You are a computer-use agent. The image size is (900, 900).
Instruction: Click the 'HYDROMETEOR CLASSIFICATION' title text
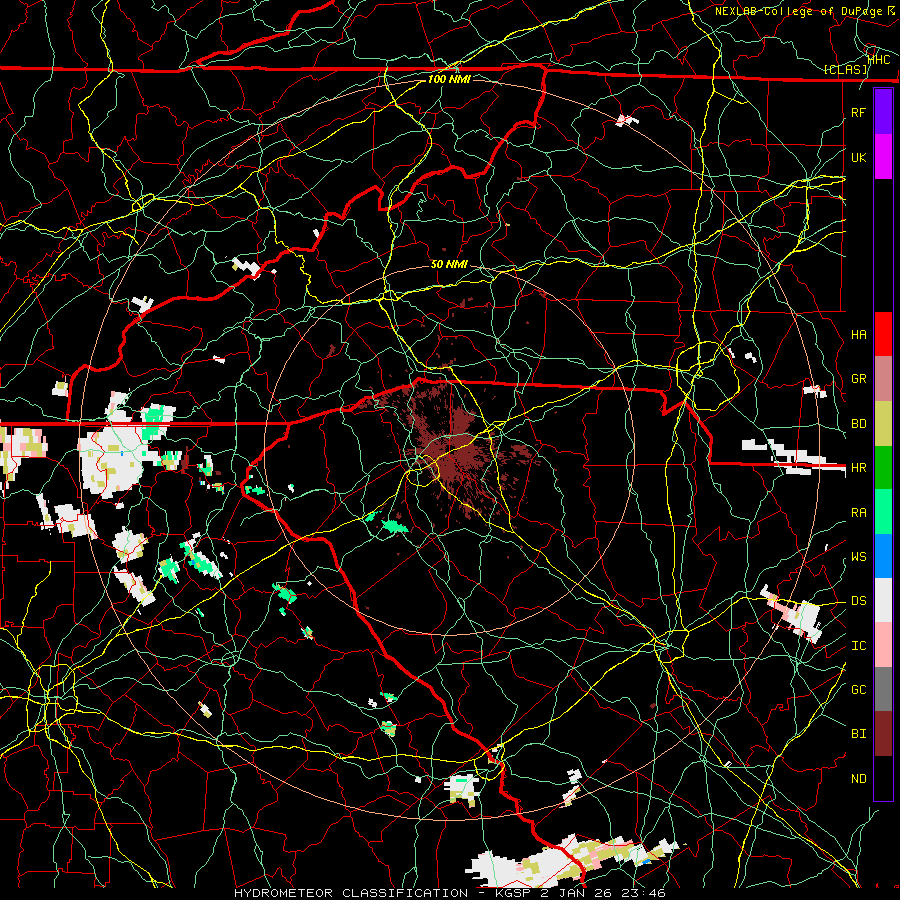point(351,893)
